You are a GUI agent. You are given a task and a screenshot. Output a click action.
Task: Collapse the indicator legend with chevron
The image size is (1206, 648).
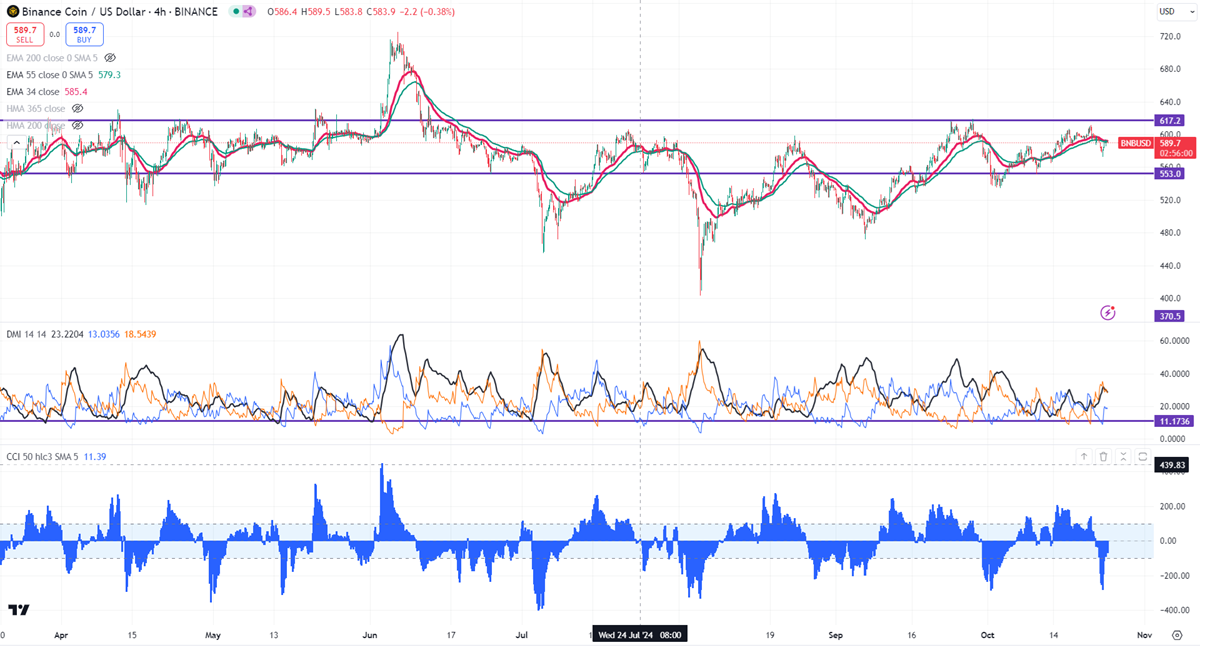click(16, 143)
